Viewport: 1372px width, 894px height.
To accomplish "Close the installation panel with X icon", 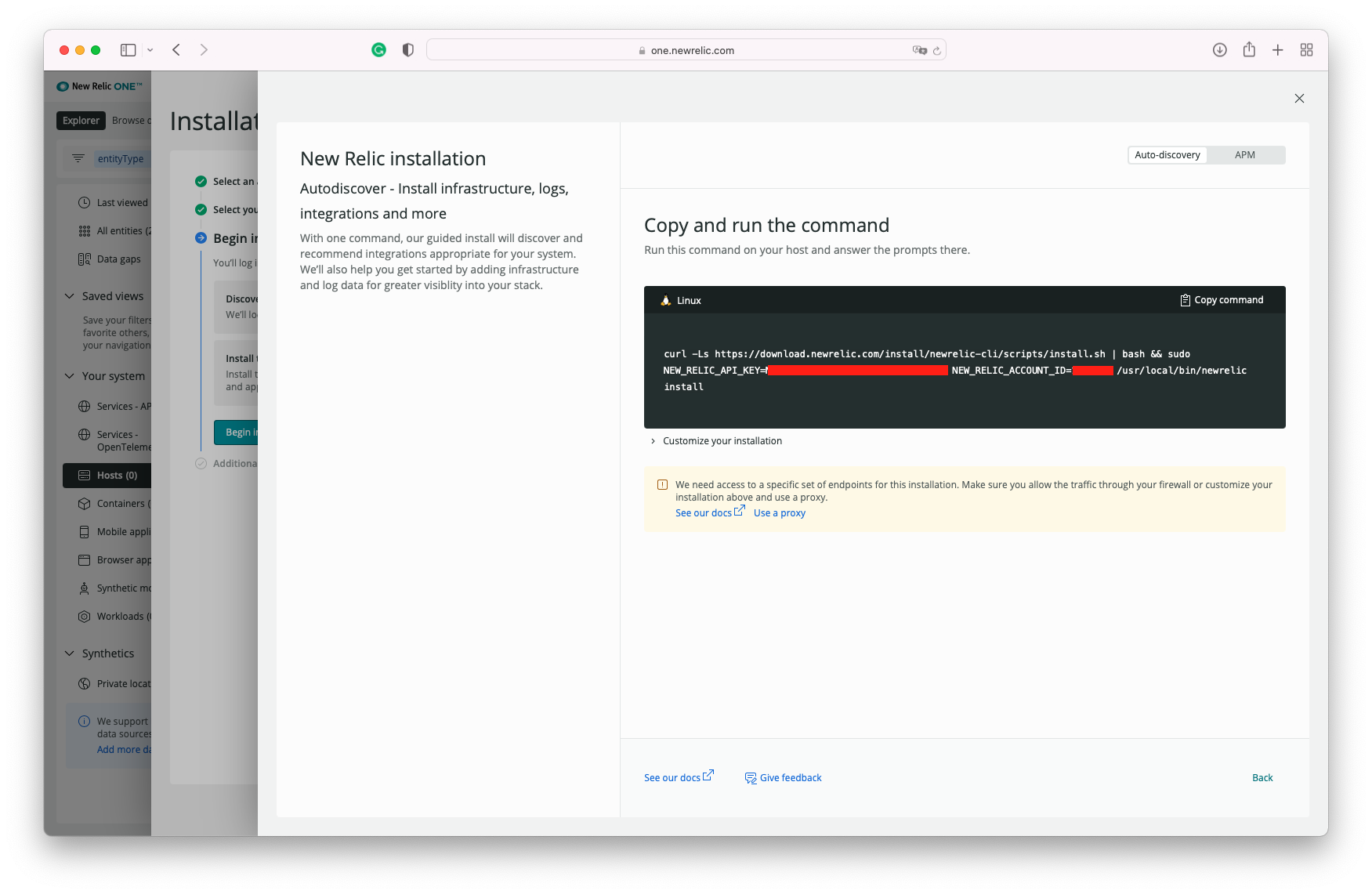I will click(x=1299, y=99).
